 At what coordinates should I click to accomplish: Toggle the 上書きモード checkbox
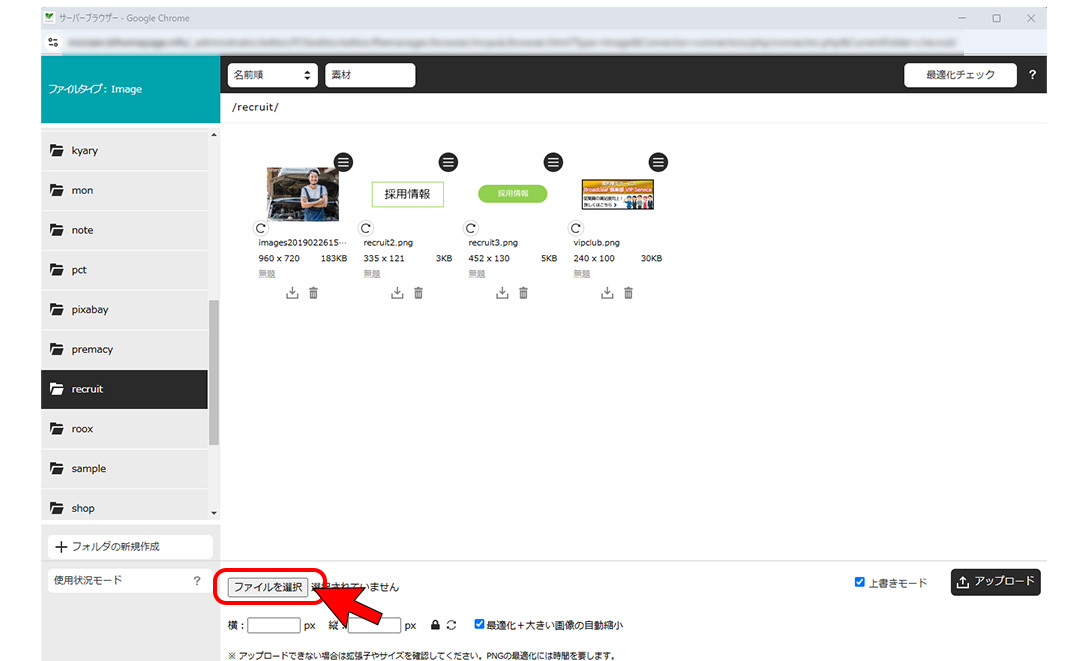point(860,582)
